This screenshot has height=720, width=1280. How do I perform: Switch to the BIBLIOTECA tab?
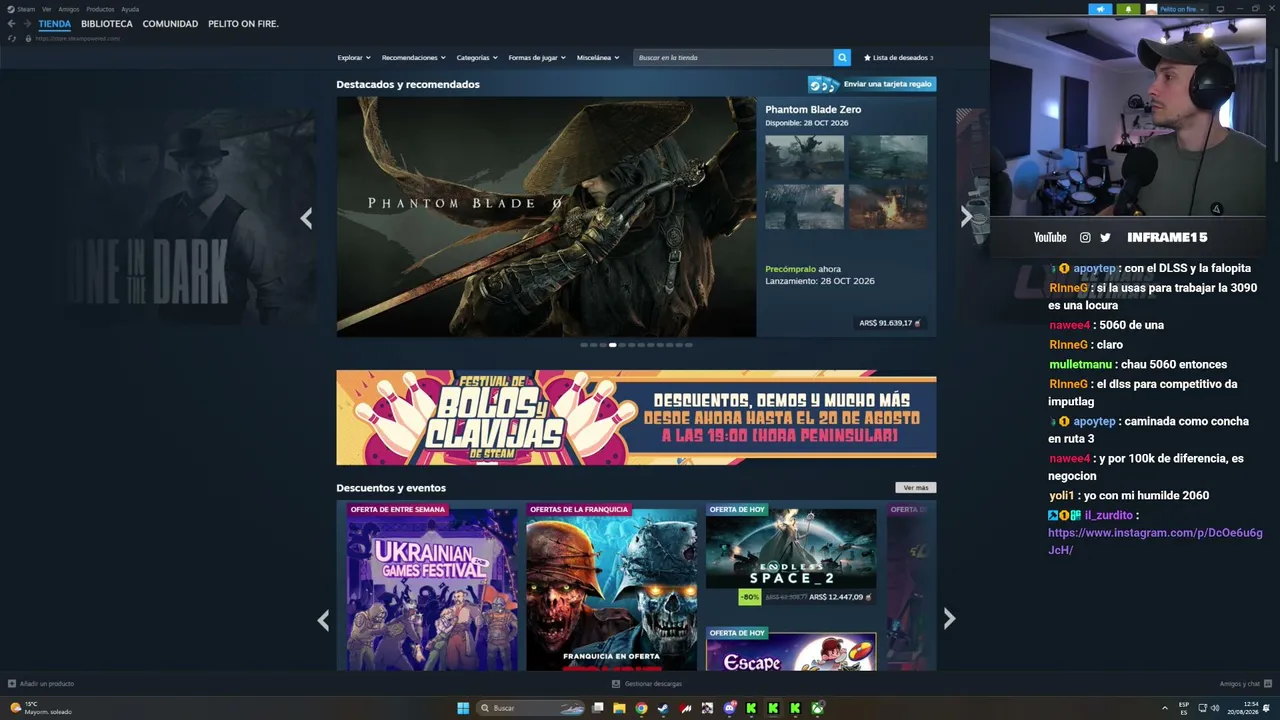pyautogui.click(x=107, y=24)
